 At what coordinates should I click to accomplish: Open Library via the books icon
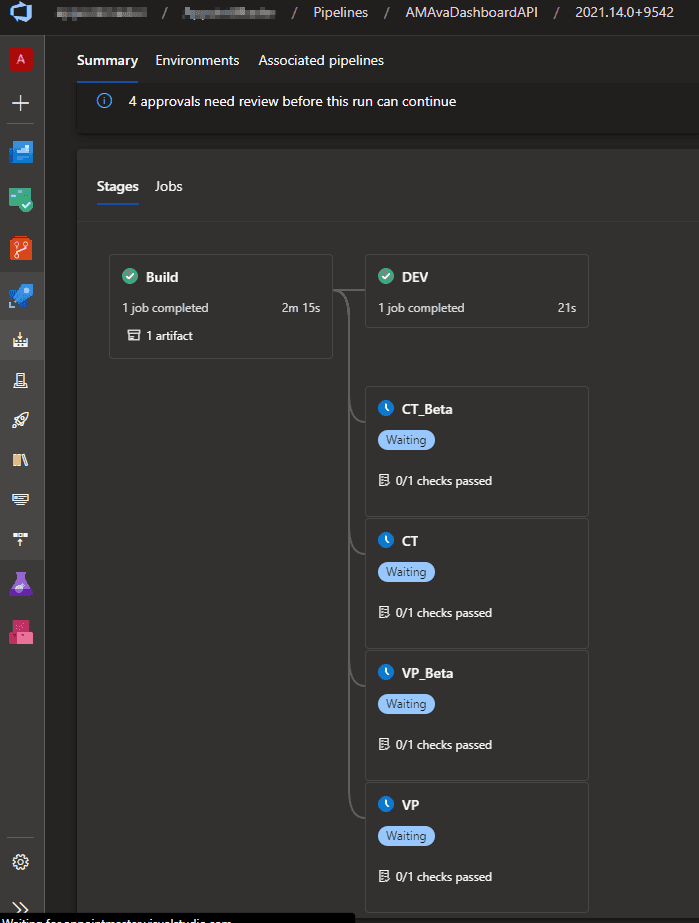[x=21, y=460]
